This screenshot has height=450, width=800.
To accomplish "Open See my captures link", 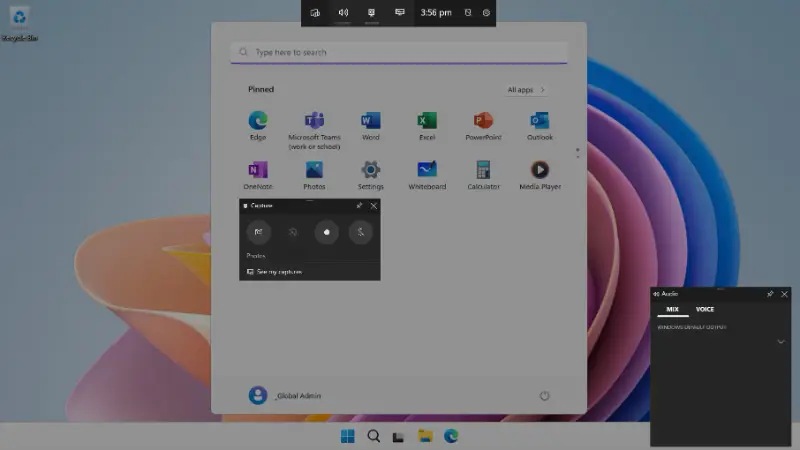I will [x=274, y=272].
